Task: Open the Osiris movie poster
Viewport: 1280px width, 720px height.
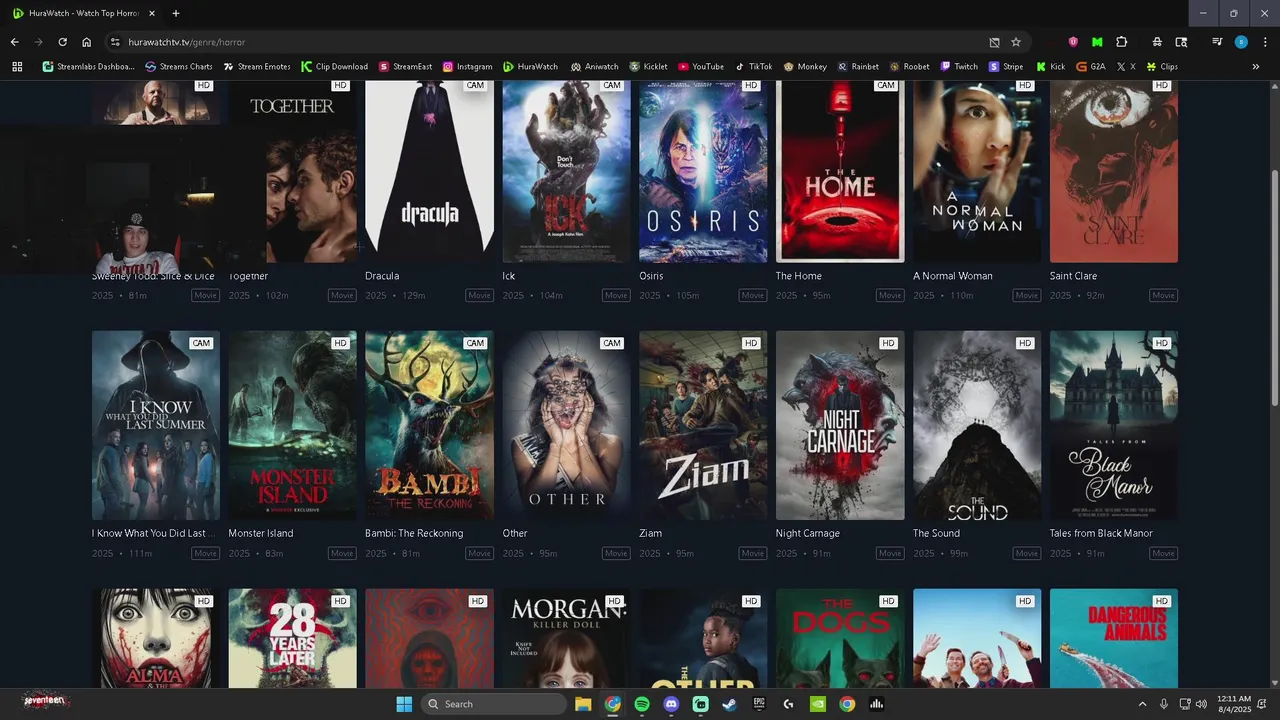Action: (x=703, y=172)
